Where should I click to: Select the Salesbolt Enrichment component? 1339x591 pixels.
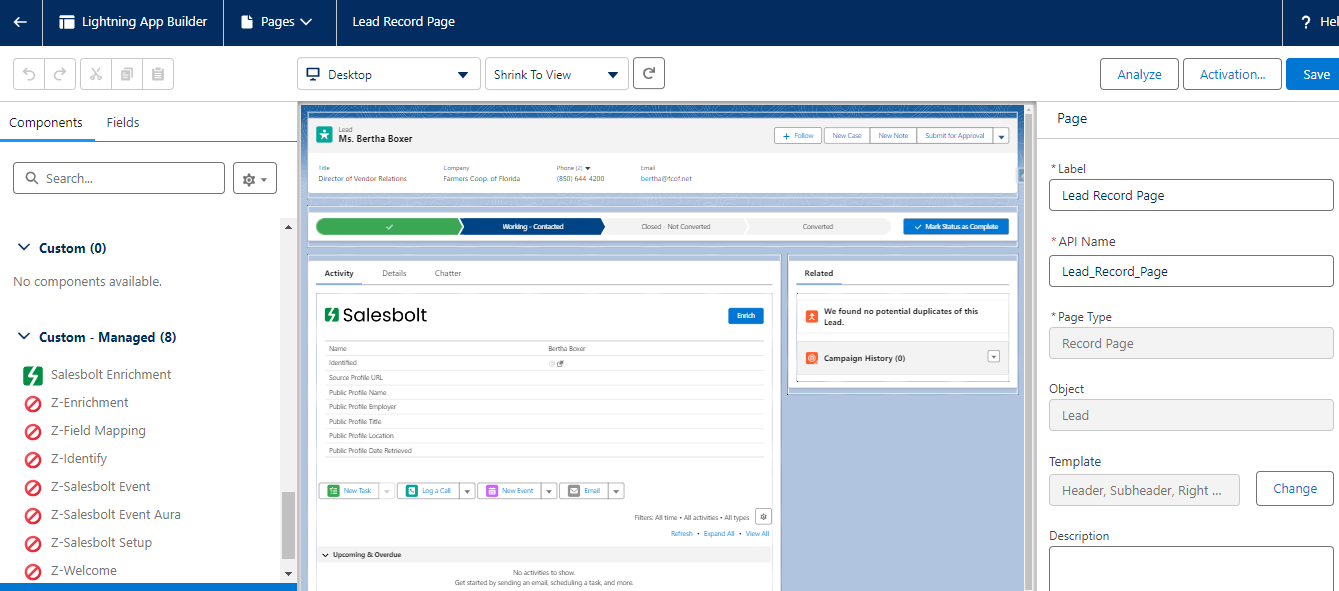[x=110, y=375]
